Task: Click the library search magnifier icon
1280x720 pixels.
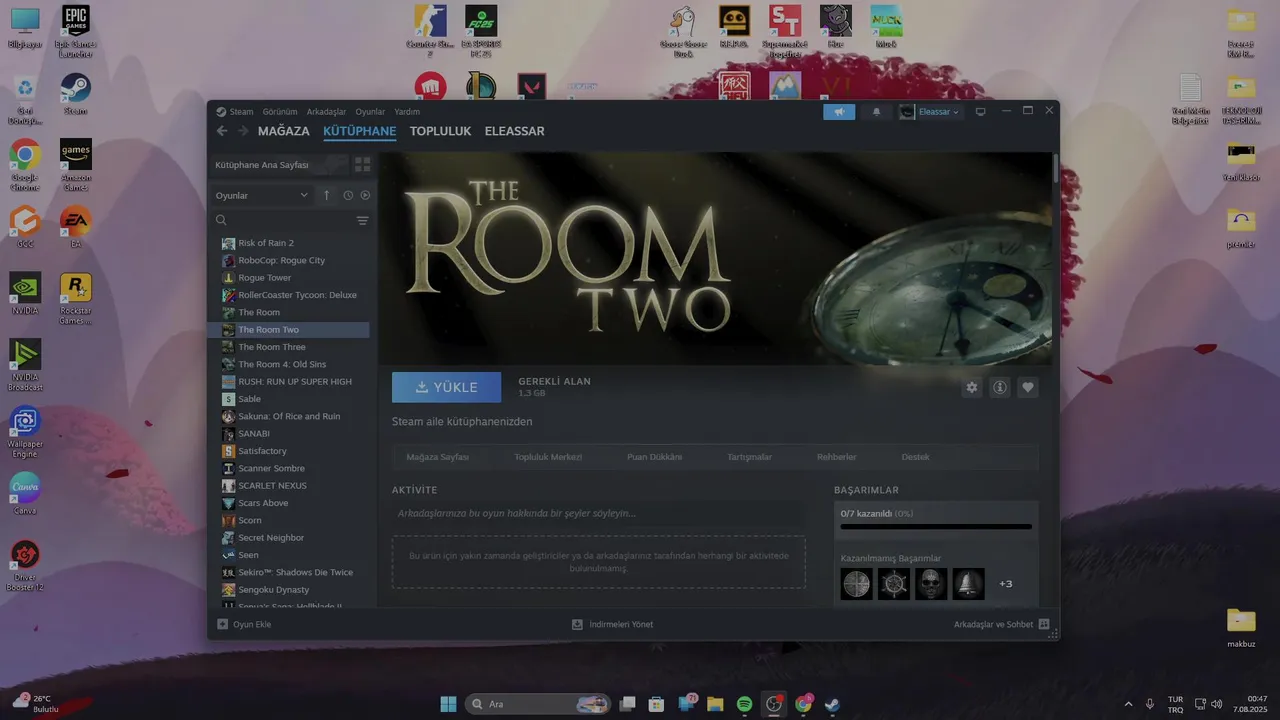Action: pyautogui.click(x=221, y=220)
